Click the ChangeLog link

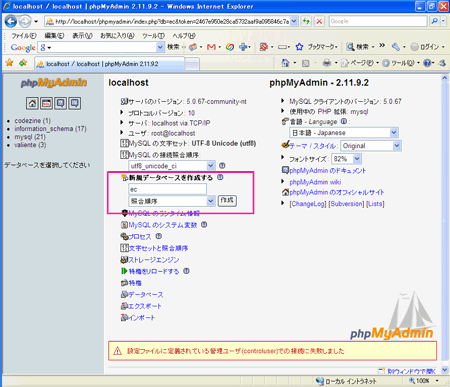coord(308,204)
